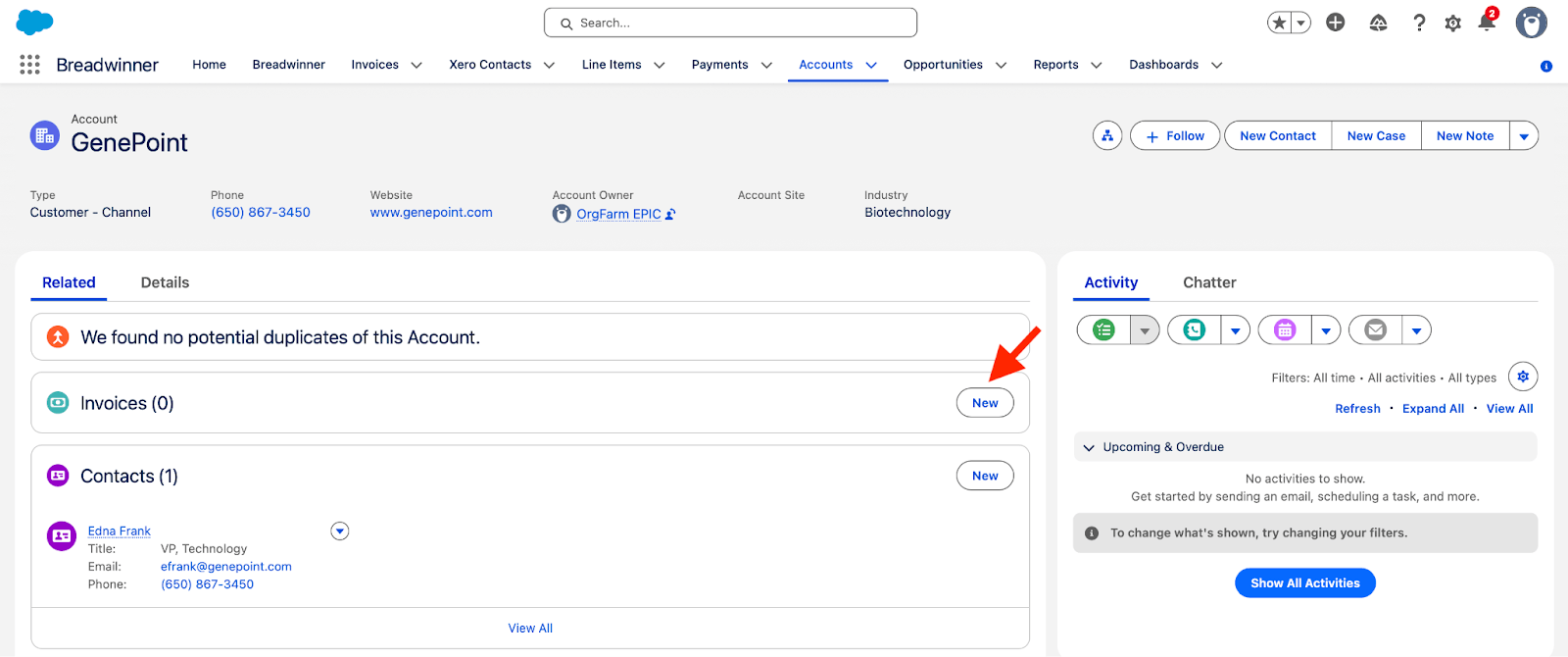Expand the Accounts nav chevron
This screenshot has height=657, width=1568.
coord(871,65)
